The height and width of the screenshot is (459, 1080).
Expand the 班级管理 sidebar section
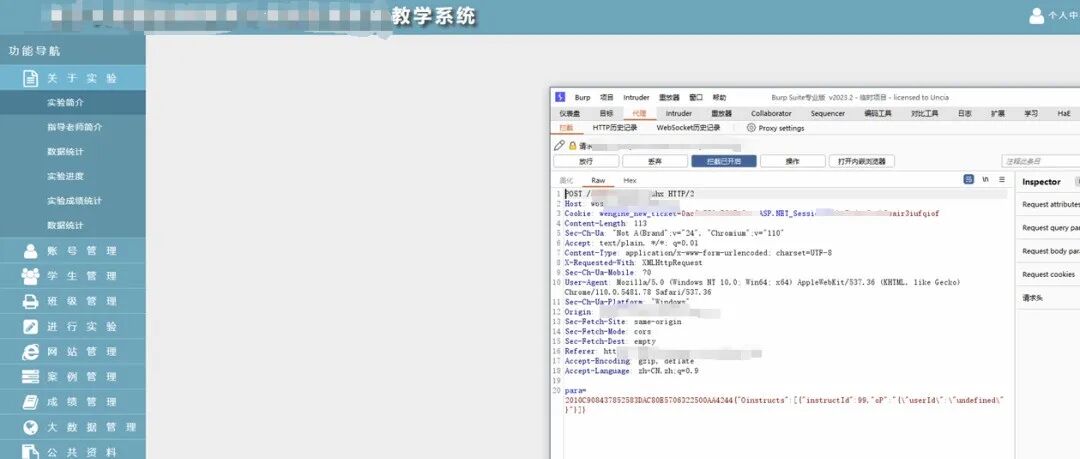coord(73,301)
